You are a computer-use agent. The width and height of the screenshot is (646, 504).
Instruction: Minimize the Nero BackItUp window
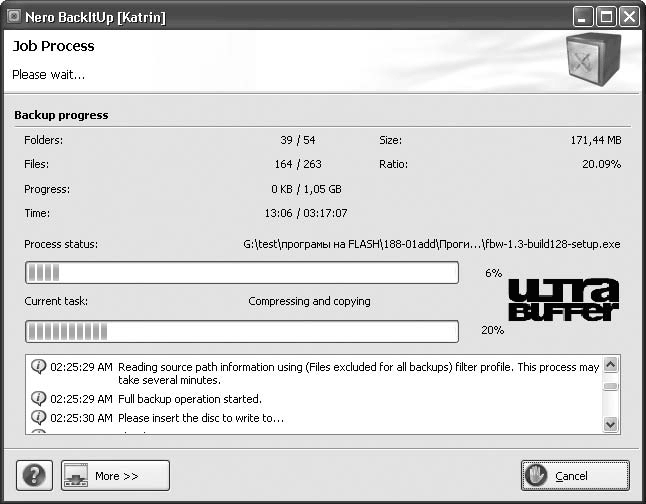click(x=583, y=17)
